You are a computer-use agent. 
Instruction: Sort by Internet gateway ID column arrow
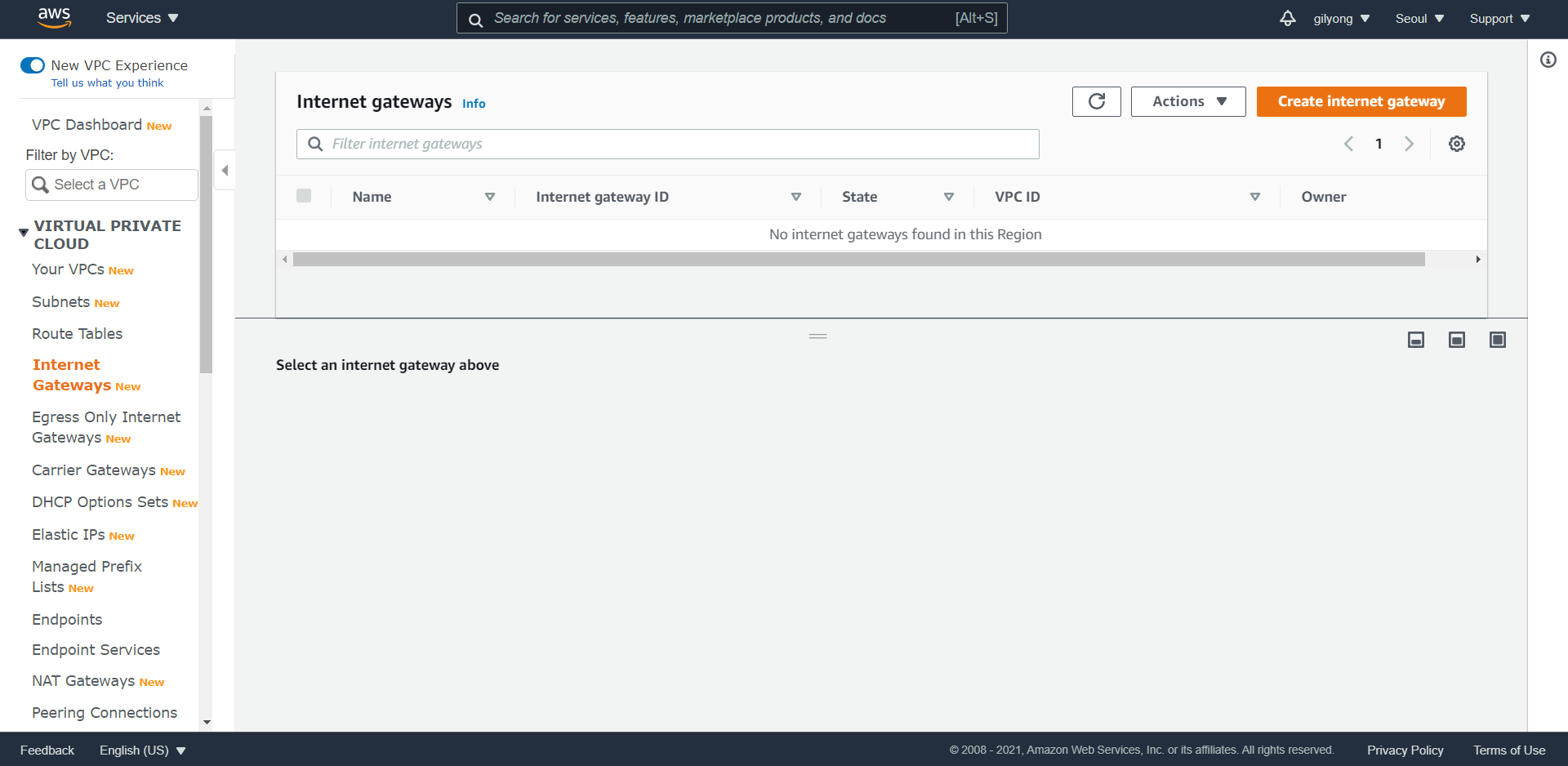click(796, 197)
